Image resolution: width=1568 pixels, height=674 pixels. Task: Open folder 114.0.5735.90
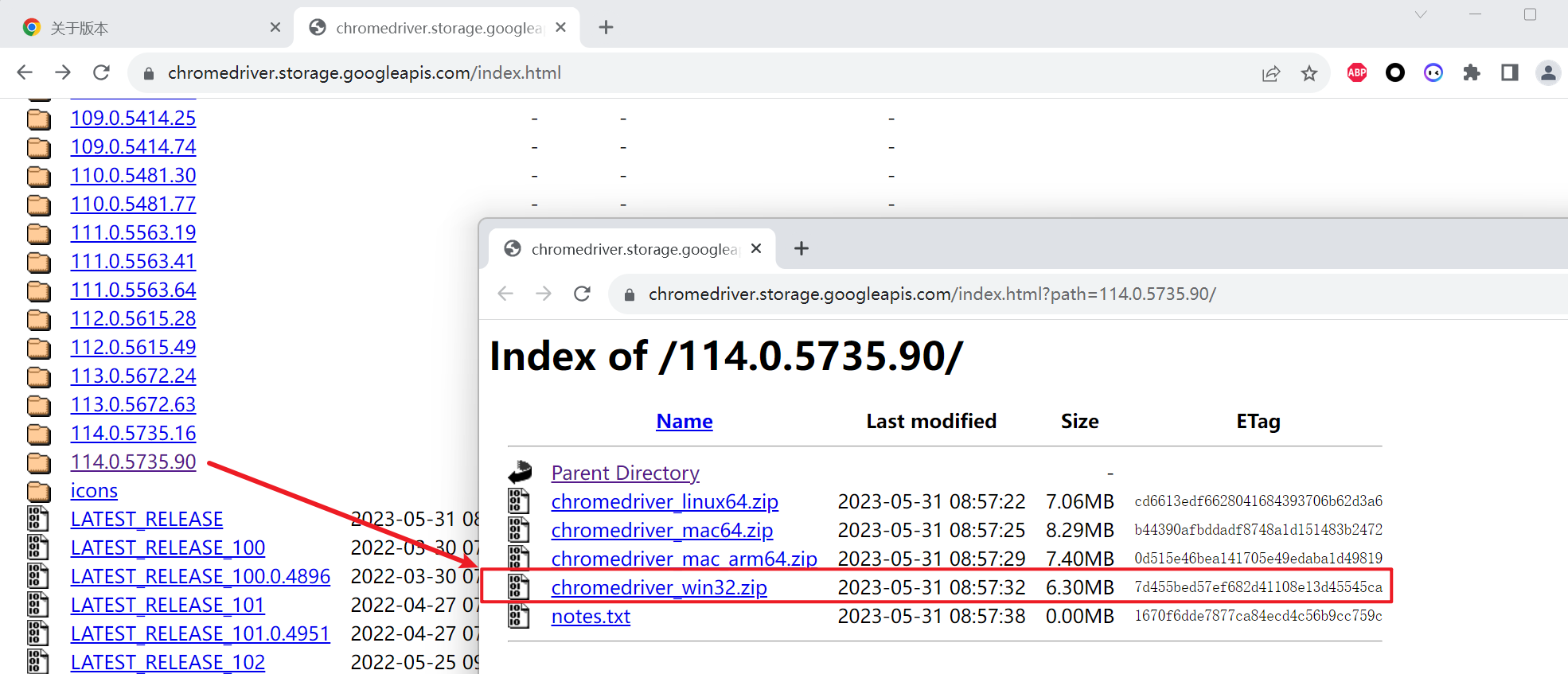coord(133,462)
